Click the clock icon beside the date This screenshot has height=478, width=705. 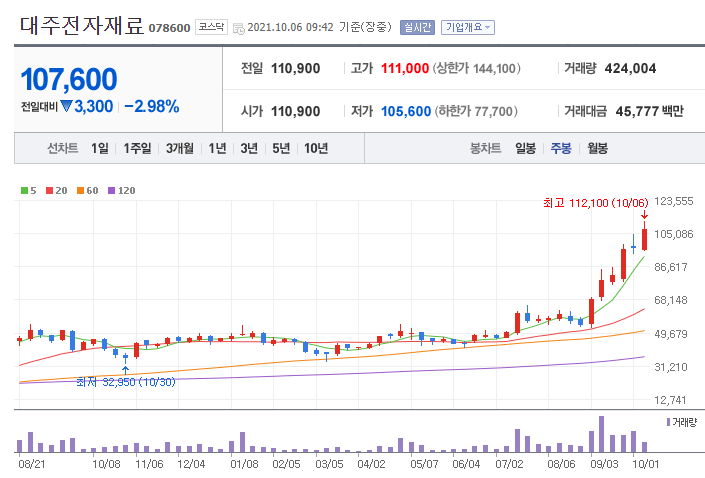pyautogui.click(x=239, y=28)
